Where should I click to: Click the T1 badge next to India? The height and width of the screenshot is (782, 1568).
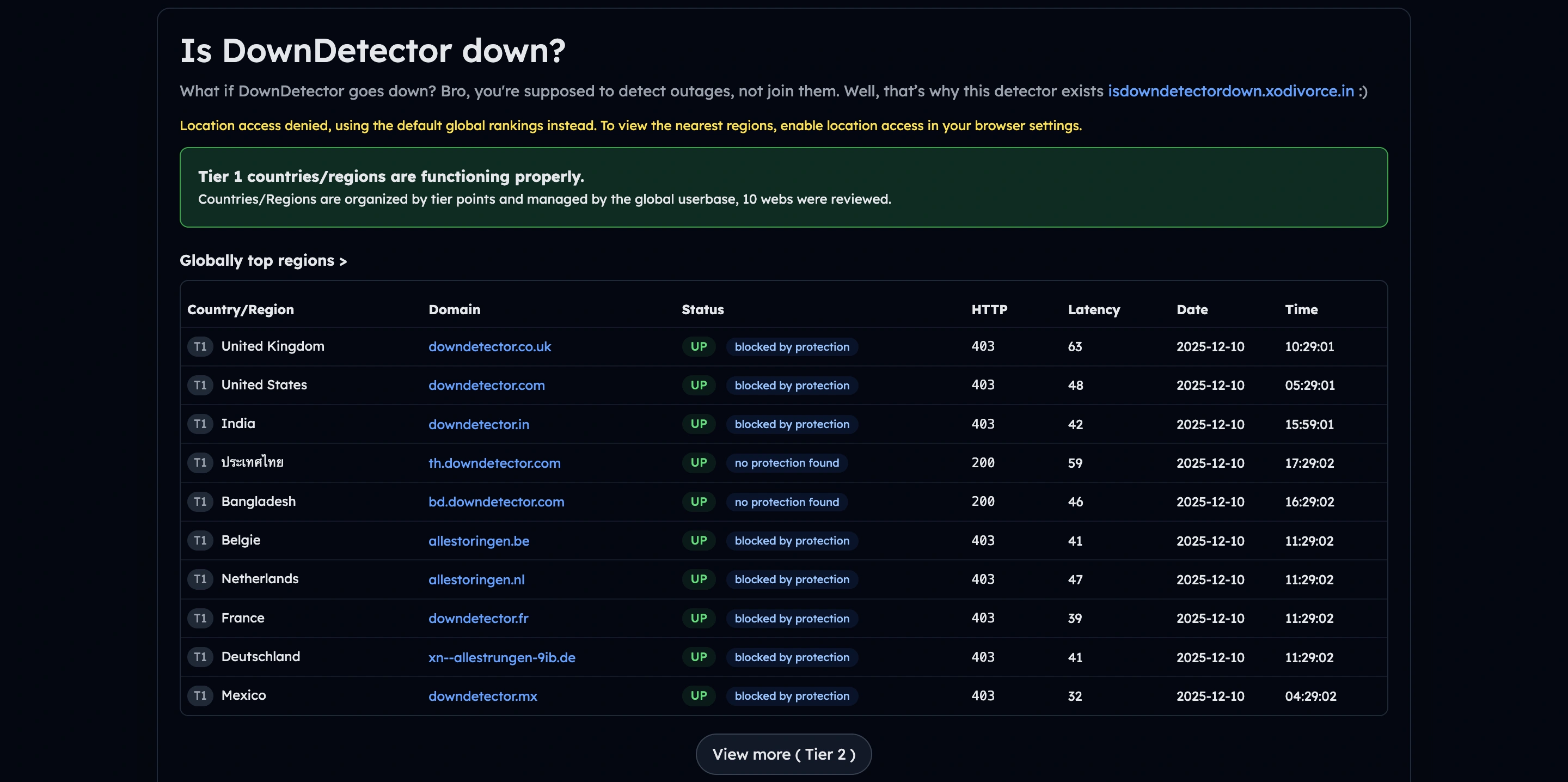click(200, 424)
